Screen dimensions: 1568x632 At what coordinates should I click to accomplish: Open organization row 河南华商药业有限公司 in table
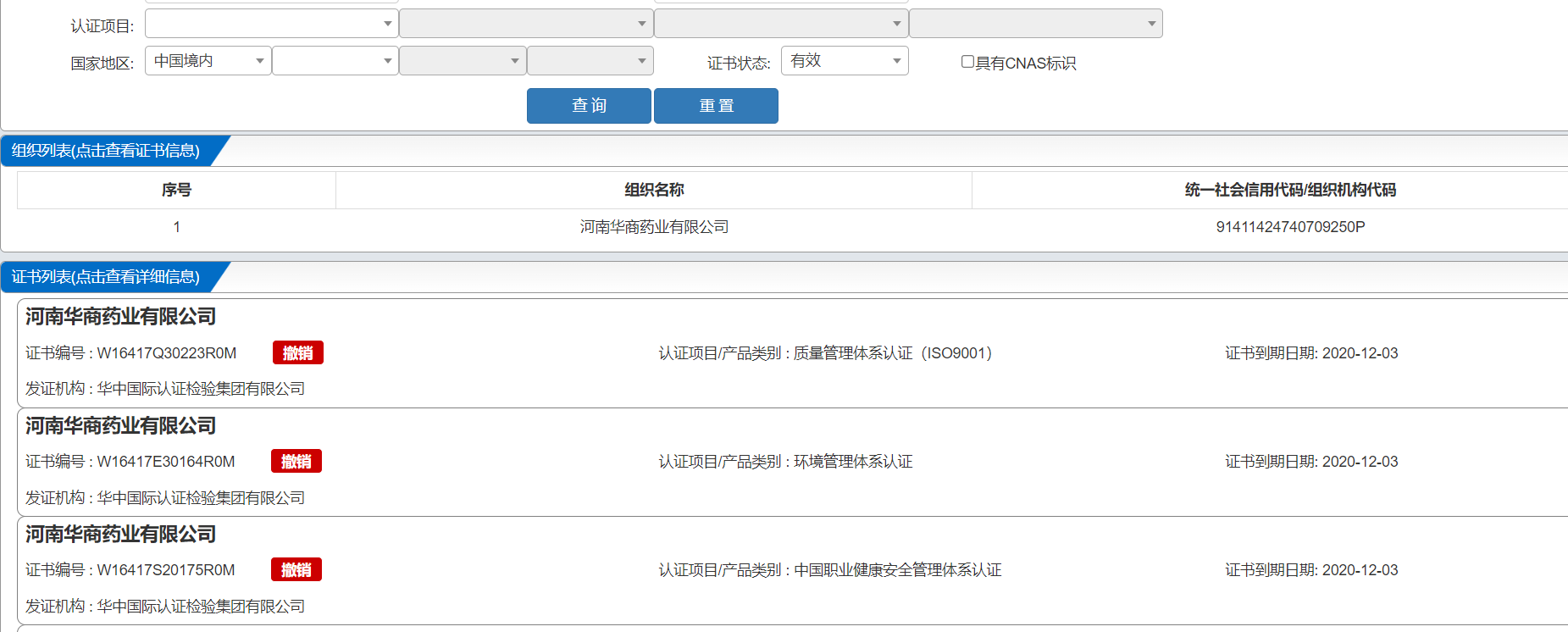(654, 227)
